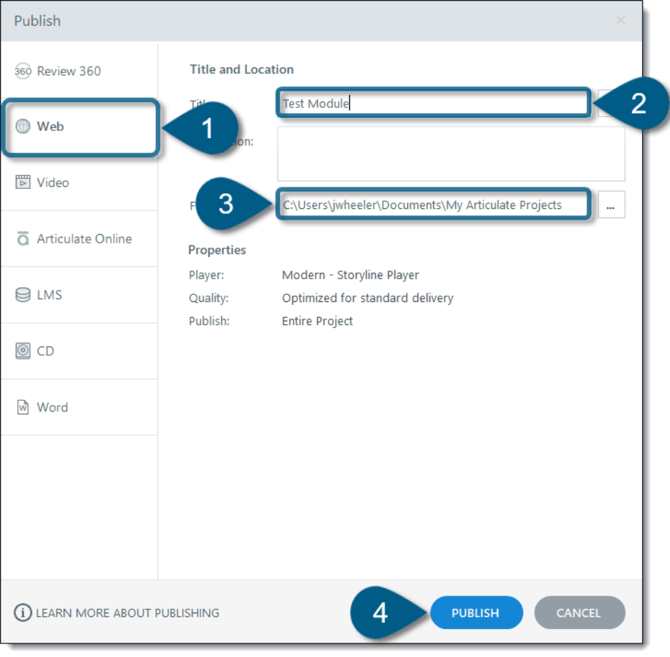Click the Title and Location heading
The width and height of the screenshot is (670, 657).
242,69
